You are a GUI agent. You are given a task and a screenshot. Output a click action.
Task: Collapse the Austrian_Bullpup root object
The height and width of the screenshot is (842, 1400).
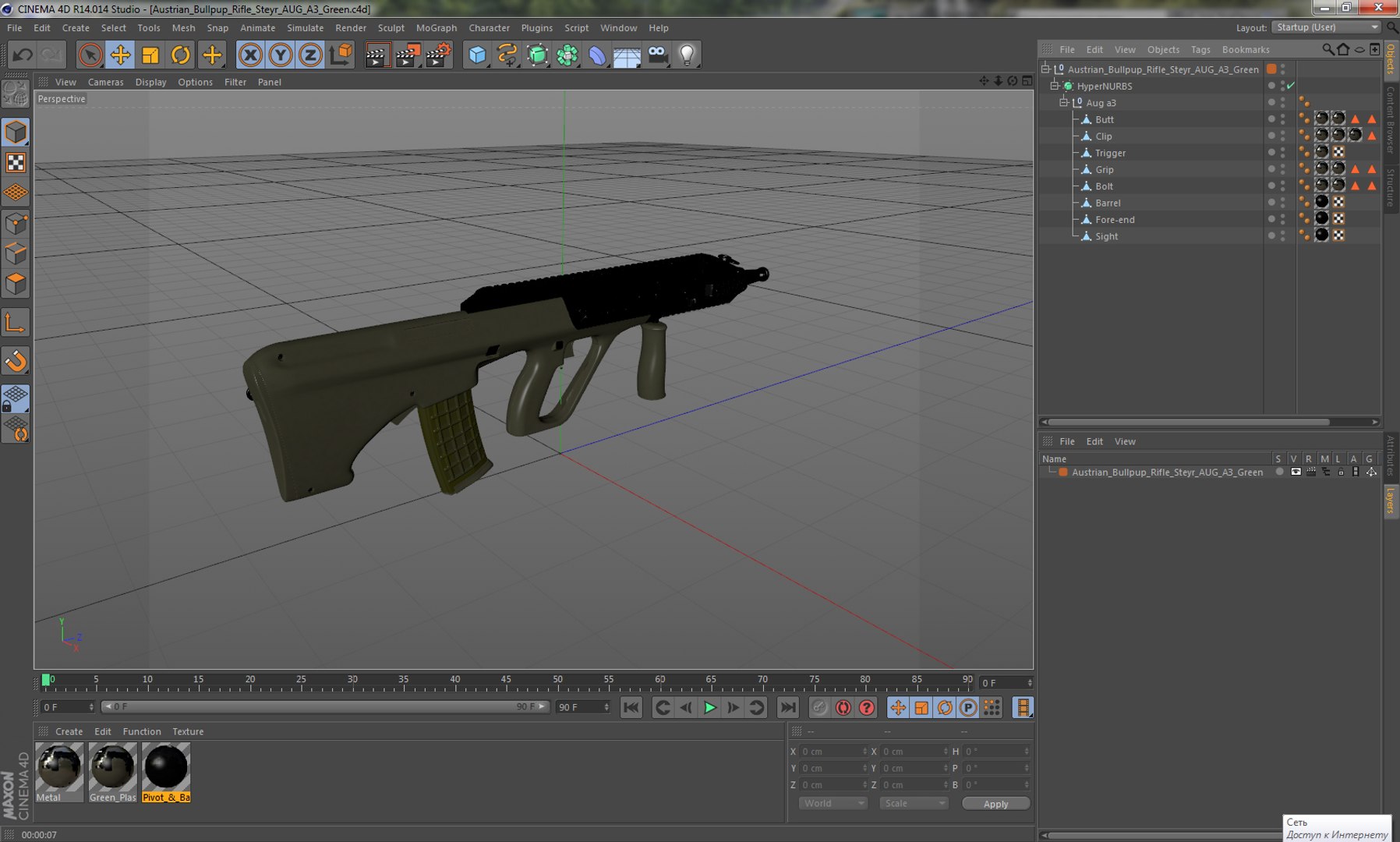(x=1046, y=69)
